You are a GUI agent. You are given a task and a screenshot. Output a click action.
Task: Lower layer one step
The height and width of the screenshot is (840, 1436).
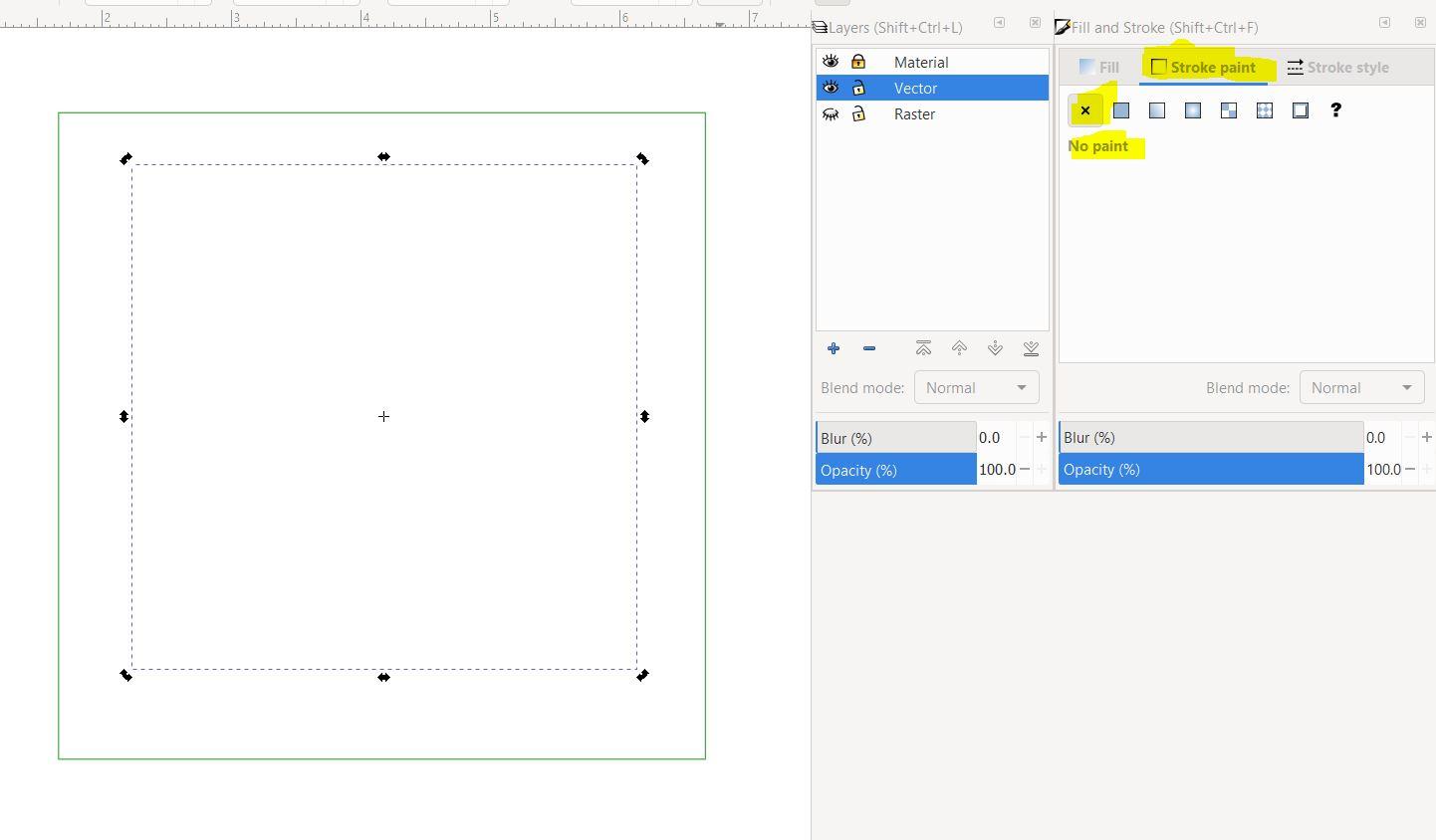pos(995,348)
